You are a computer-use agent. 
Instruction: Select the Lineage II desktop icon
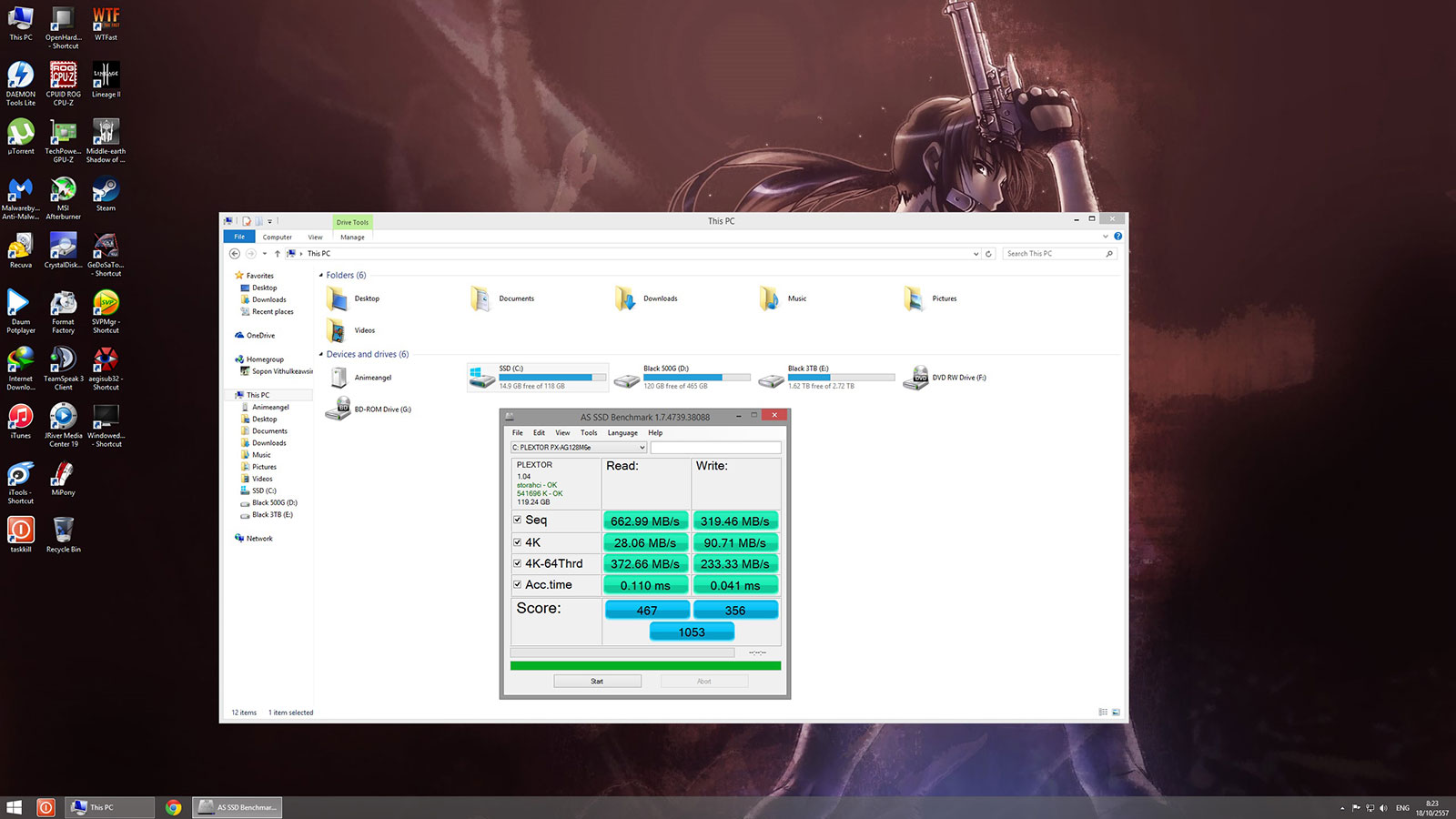coord(106,80)
